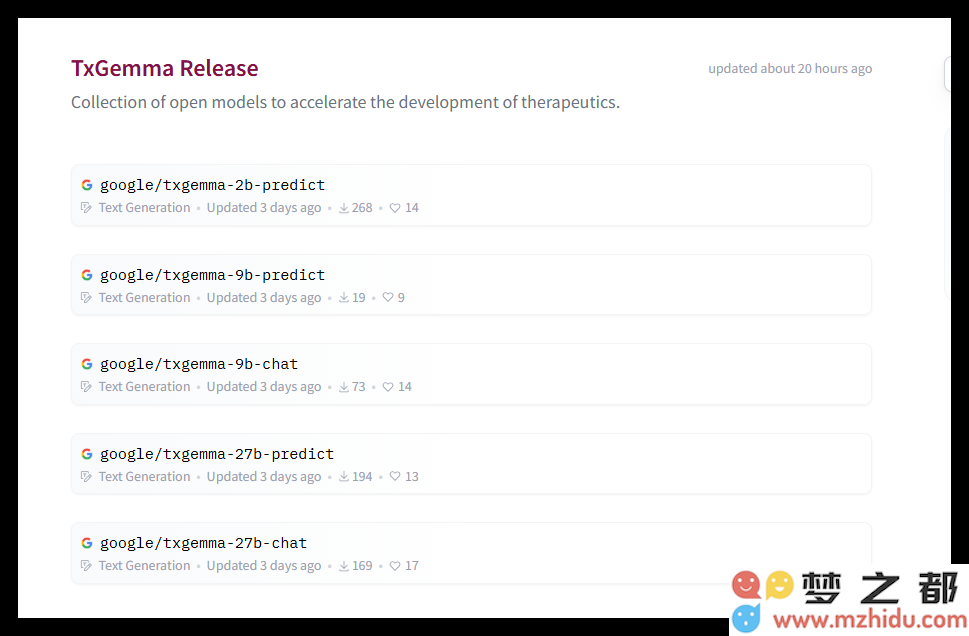This screenshot has height=636, width=969.
Task: Click like count 17
Action: click(x=412, y=566)
